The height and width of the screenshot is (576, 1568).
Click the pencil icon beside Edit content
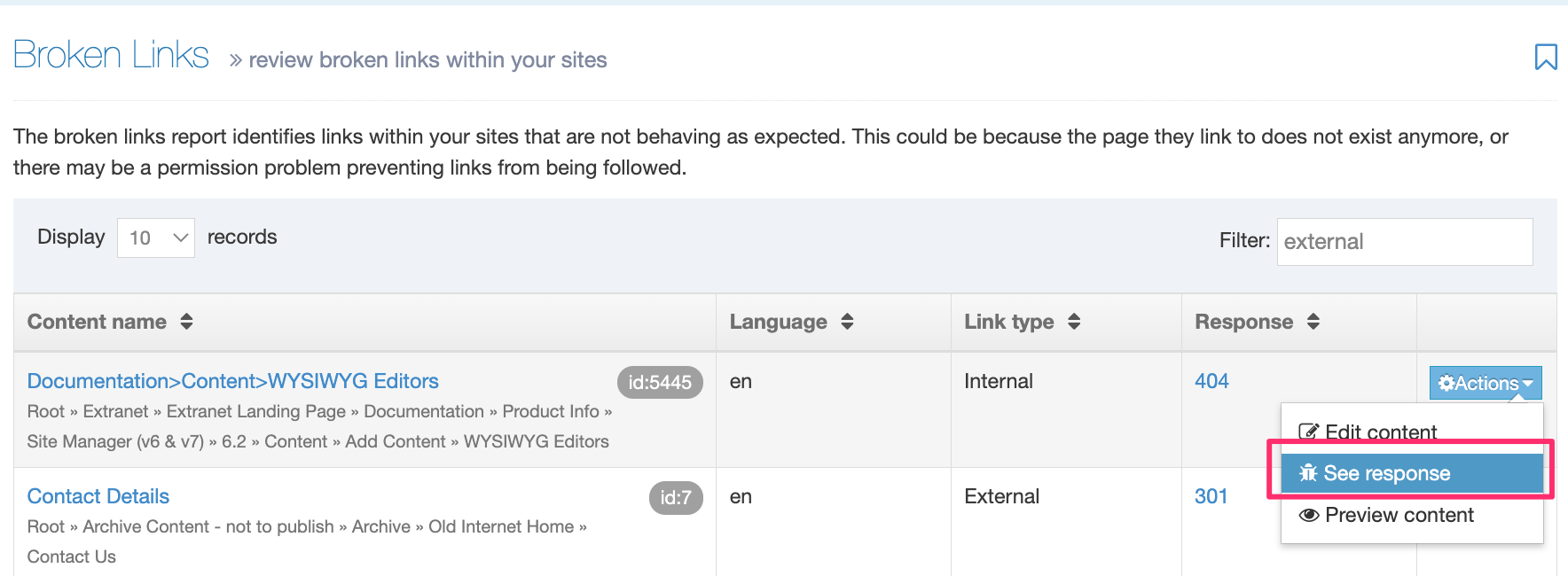(1308, 432)
